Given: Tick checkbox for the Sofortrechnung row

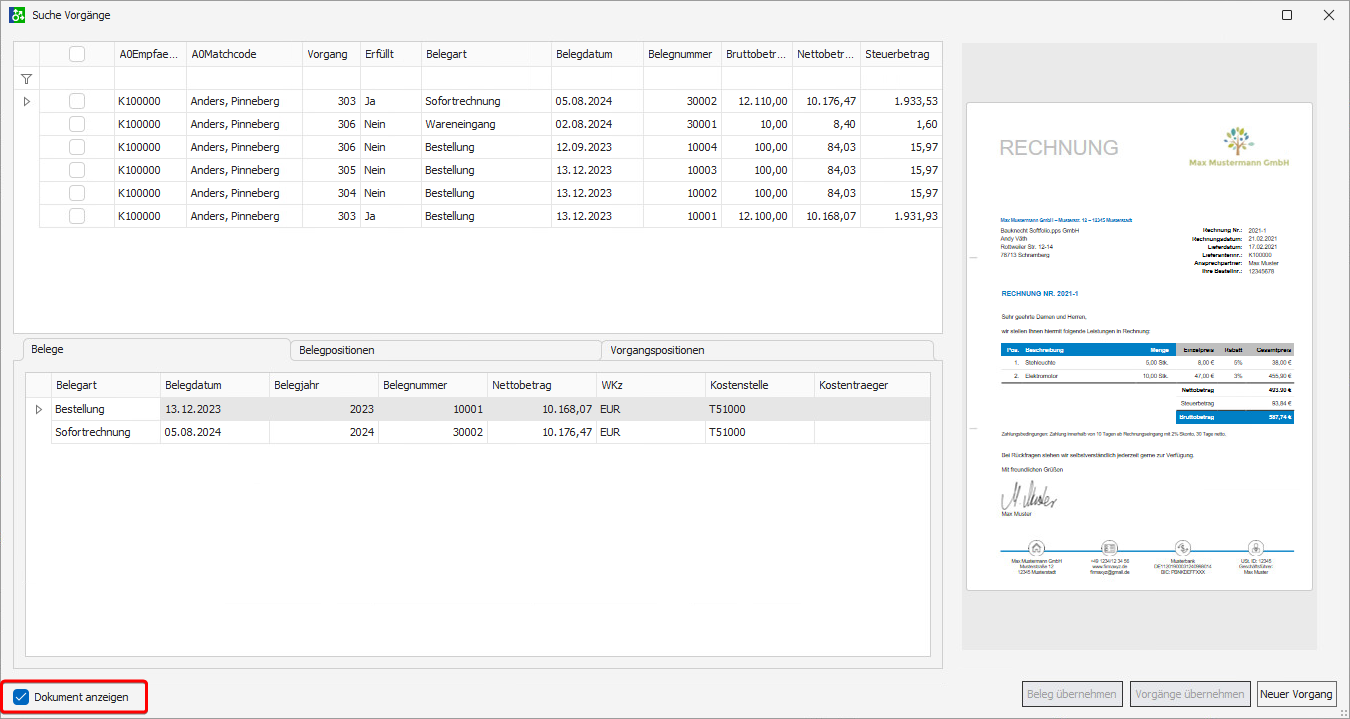Looking at the screenshot, I should pos(77,101).
